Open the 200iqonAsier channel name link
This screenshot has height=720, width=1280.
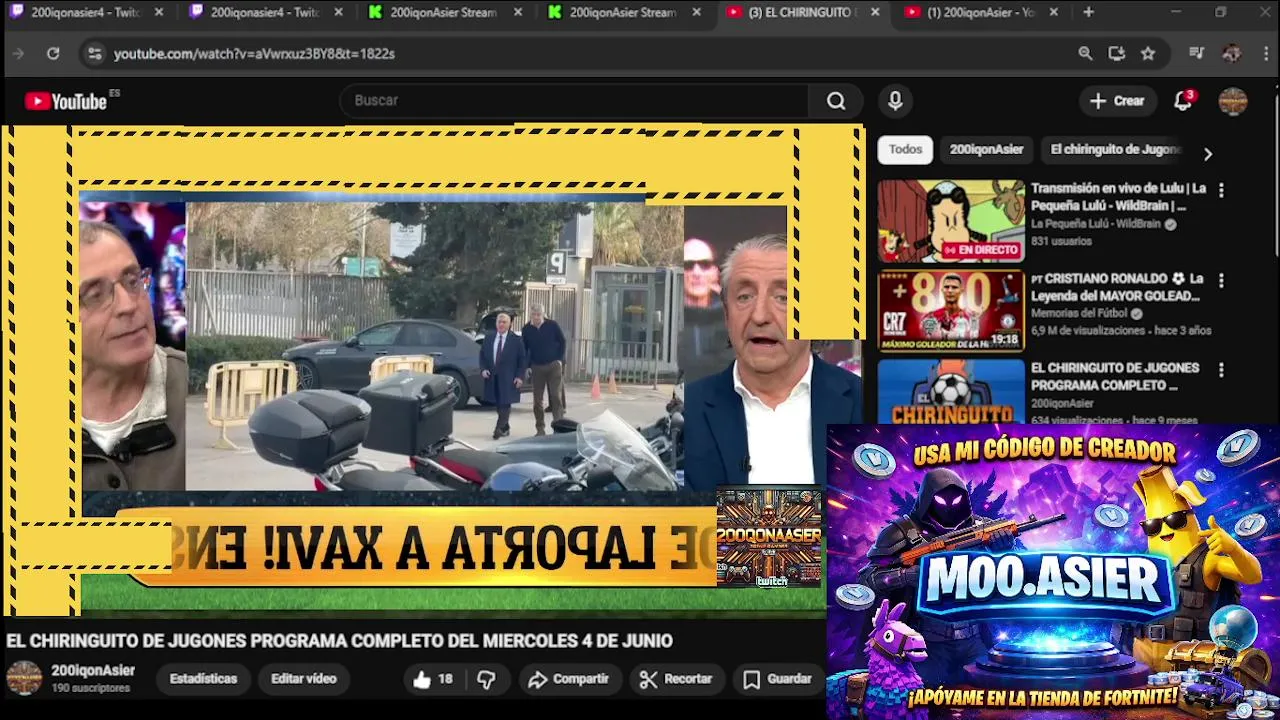[x=93, y=671]
